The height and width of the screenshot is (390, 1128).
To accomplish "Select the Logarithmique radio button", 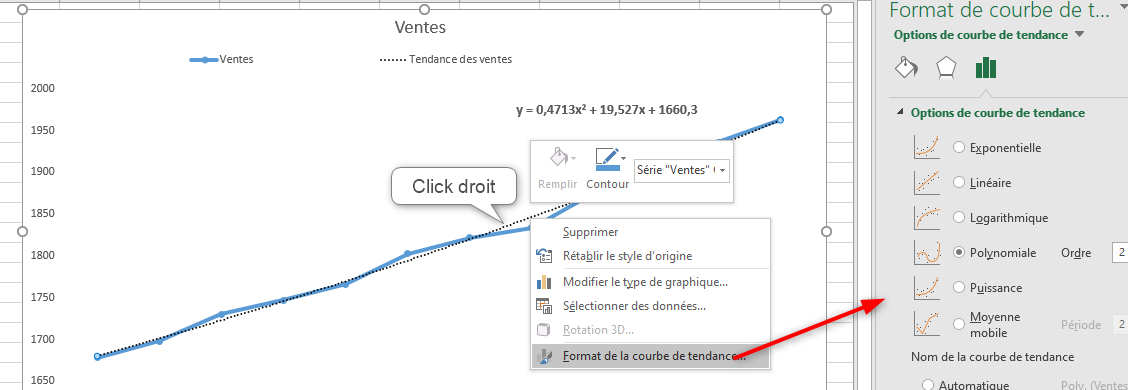I will click(x=958, y=217).
